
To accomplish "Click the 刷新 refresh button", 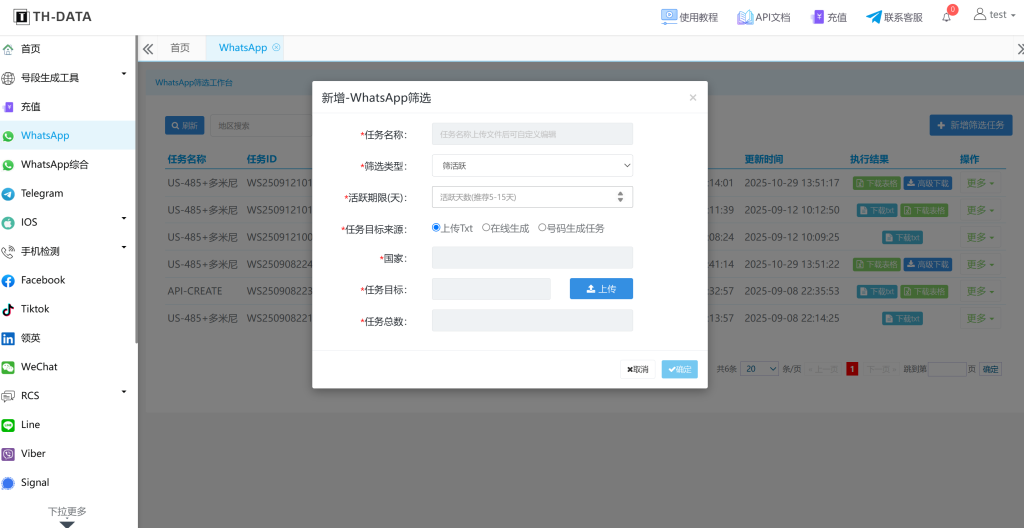I will pos(185,125).
